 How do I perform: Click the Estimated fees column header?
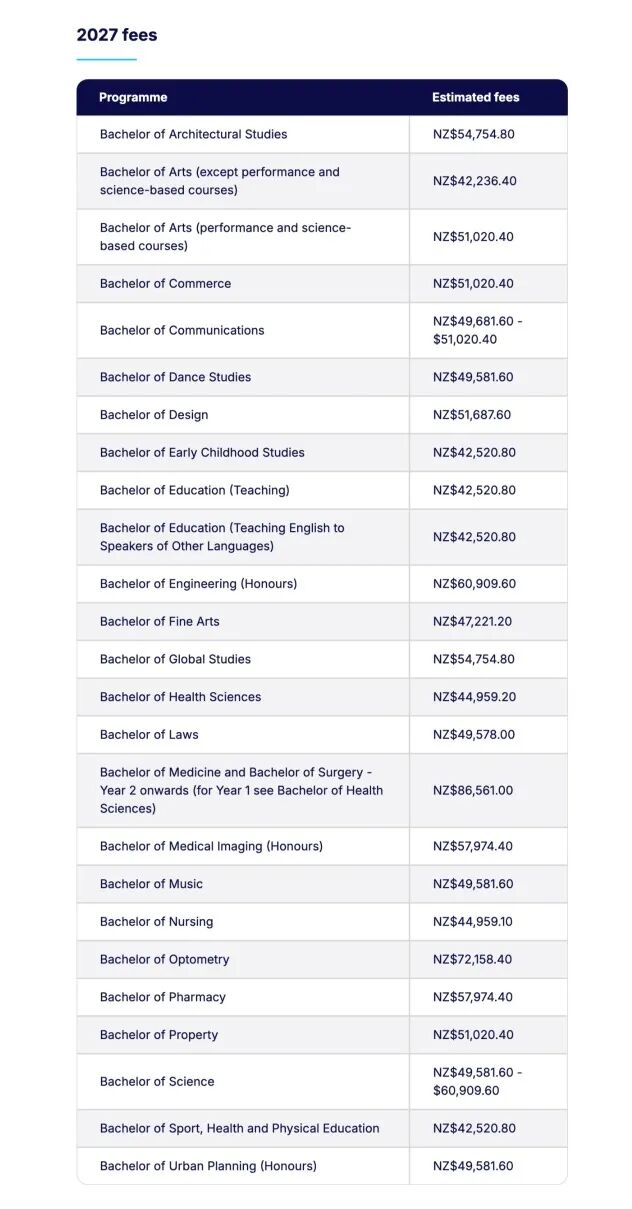pyautogui.click(x=476, y=97)
